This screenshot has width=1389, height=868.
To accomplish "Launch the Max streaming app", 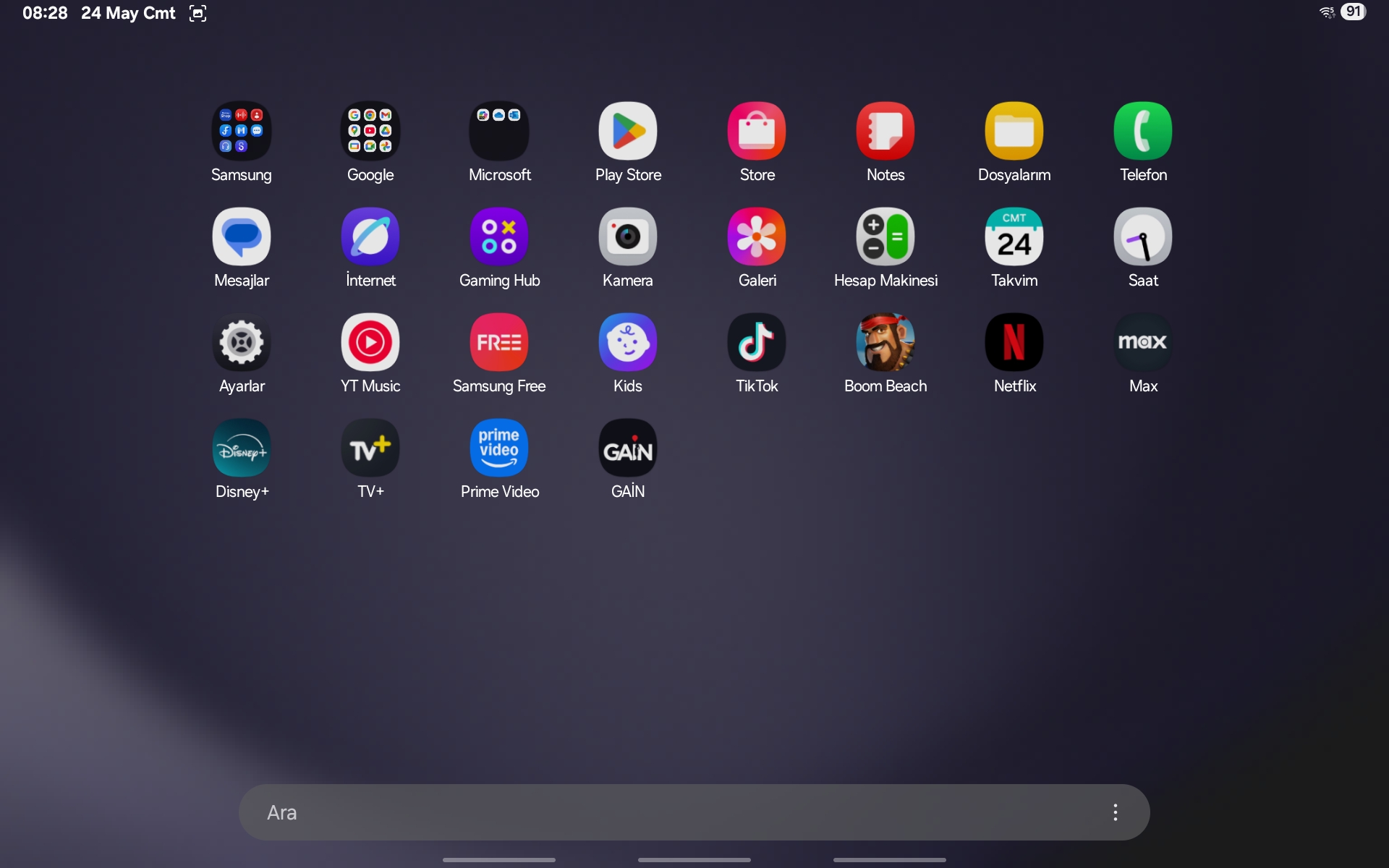I will coord(1143,342).
